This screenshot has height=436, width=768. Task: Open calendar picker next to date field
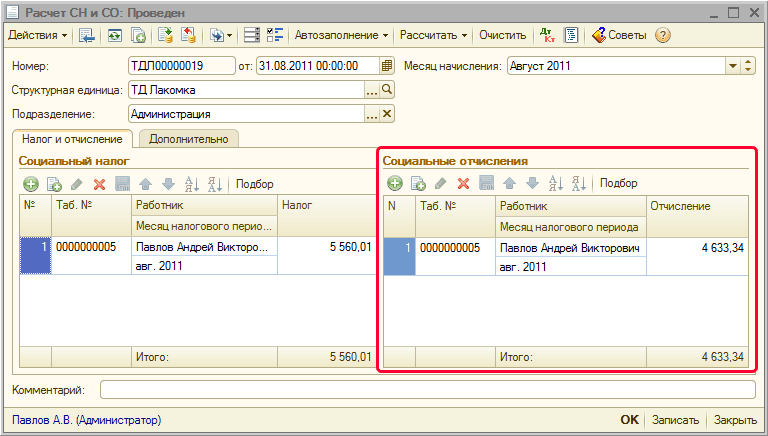coord(387,67)
